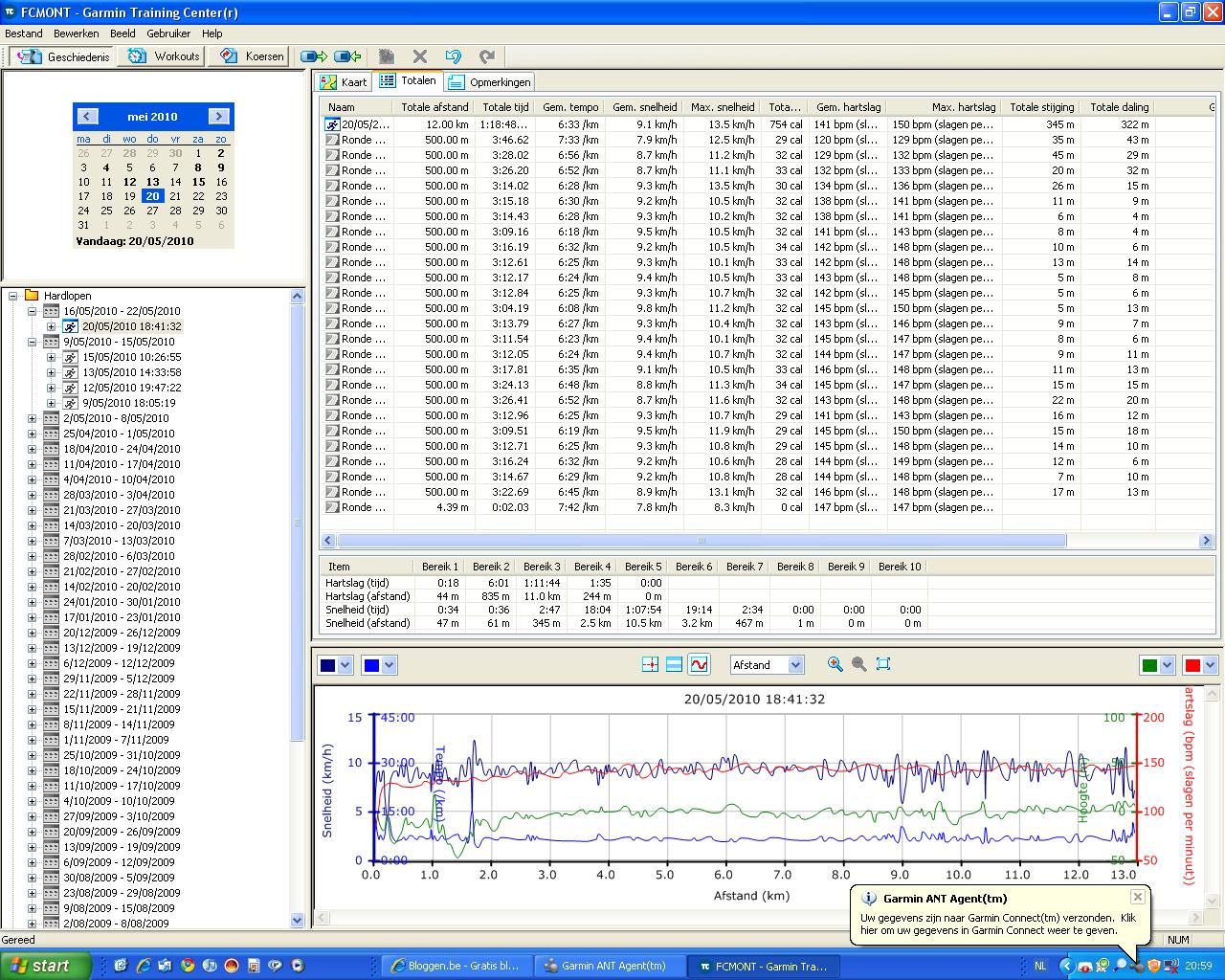
Task: Sort by Totale stijging column
Action: (1041, 107)
